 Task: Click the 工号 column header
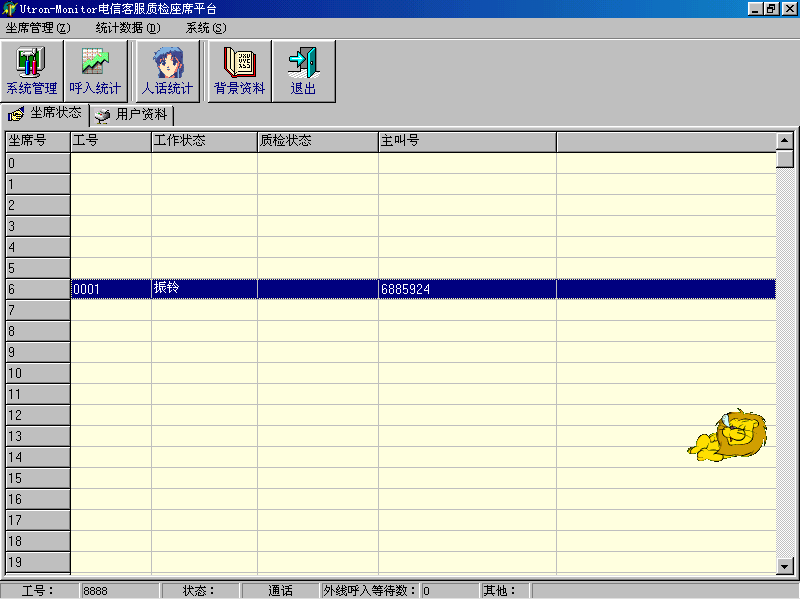tap(110, 141)
